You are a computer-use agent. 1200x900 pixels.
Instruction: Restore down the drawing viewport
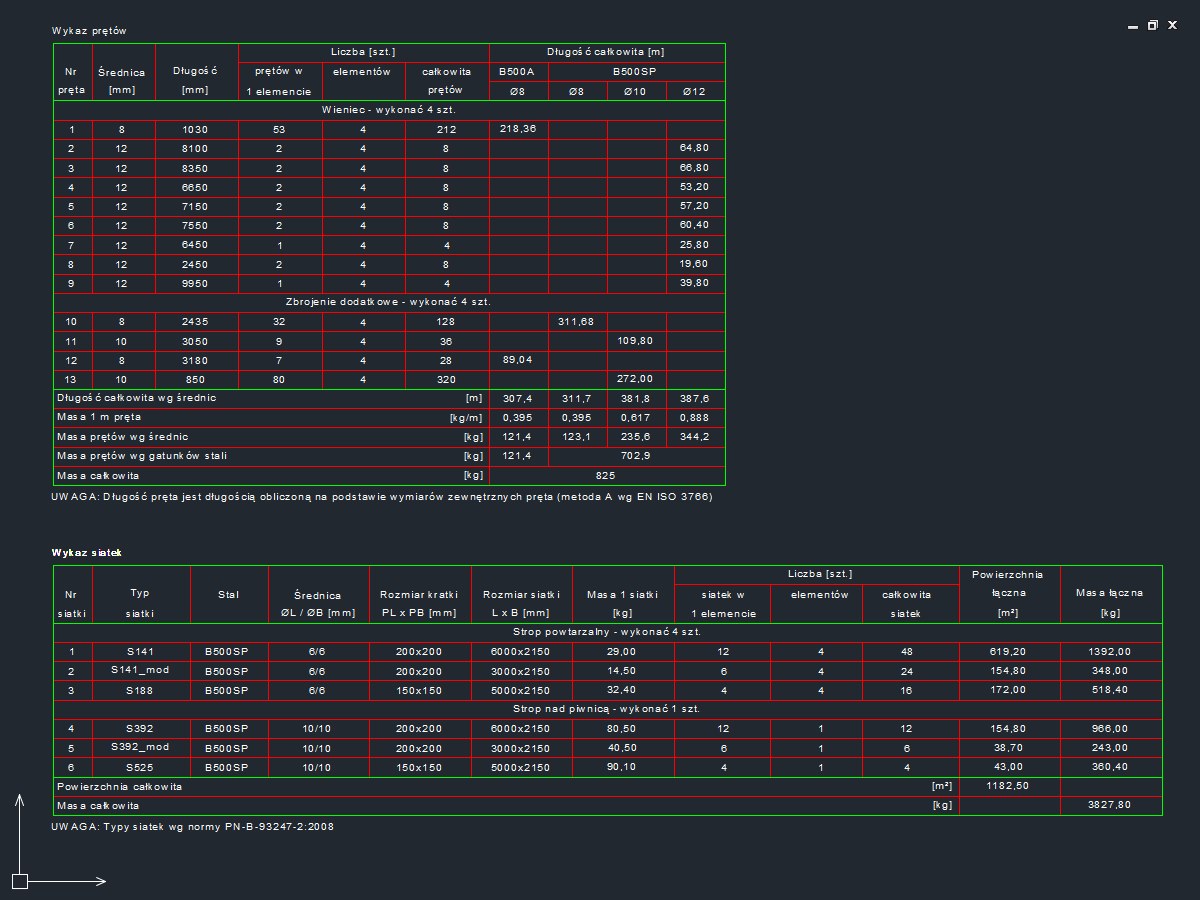(x=1153, y=26)
